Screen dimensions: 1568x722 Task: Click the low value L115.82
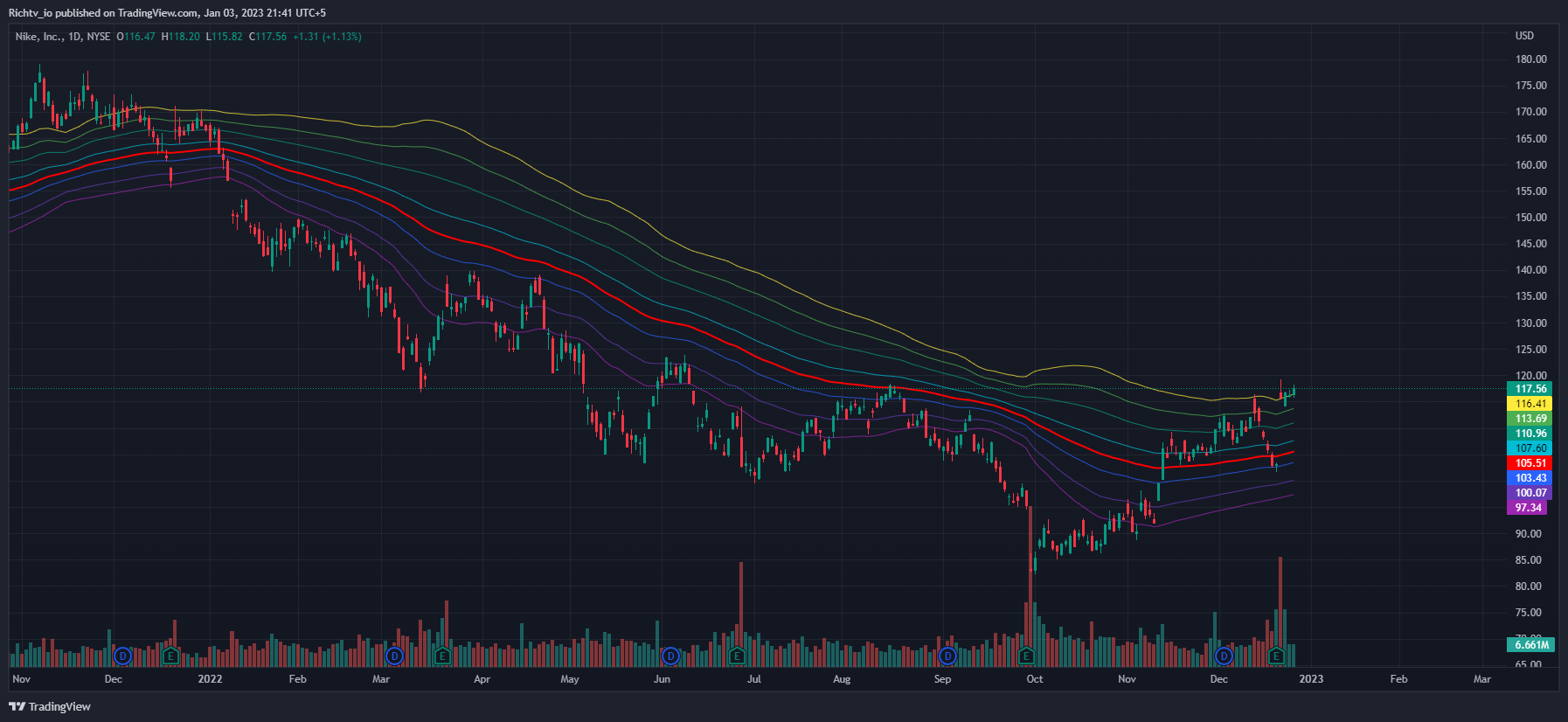pos(225,37)
